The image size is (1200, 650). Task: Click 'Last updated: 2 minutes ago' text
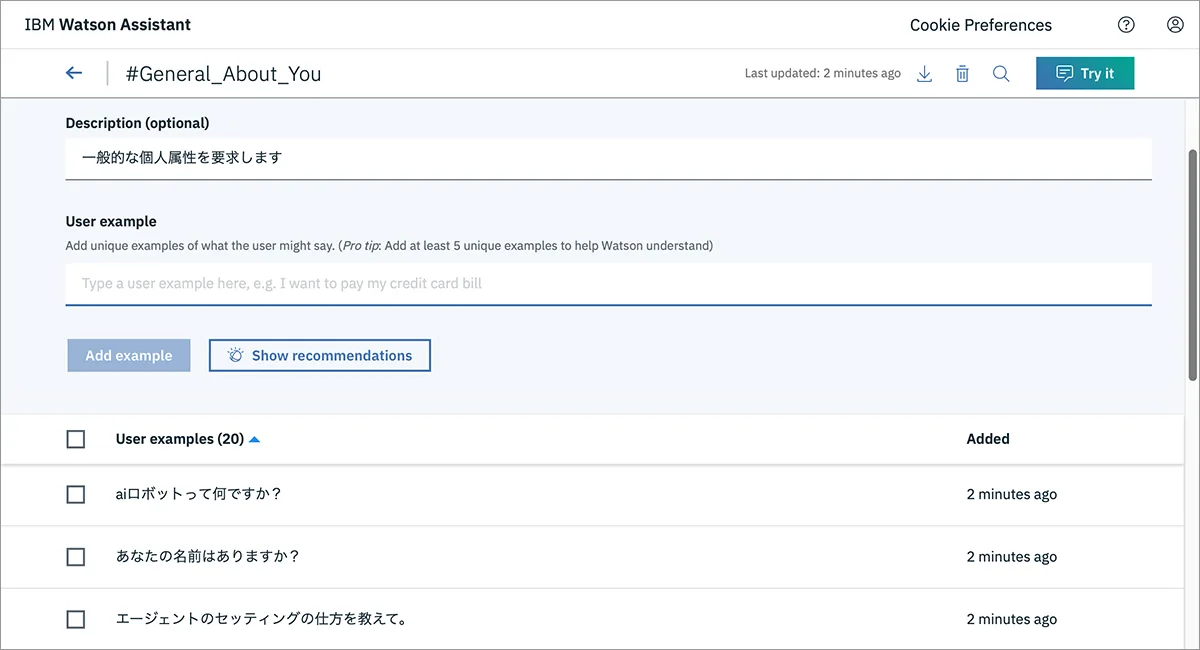pyautogui.click(x=823, y=73)
